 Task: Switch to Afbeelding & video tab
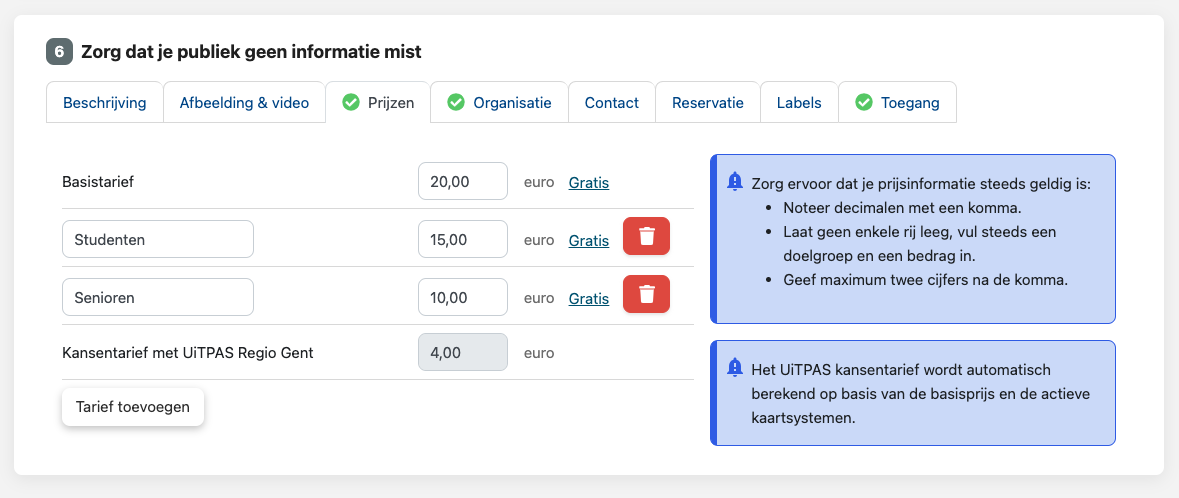point(244,102)
